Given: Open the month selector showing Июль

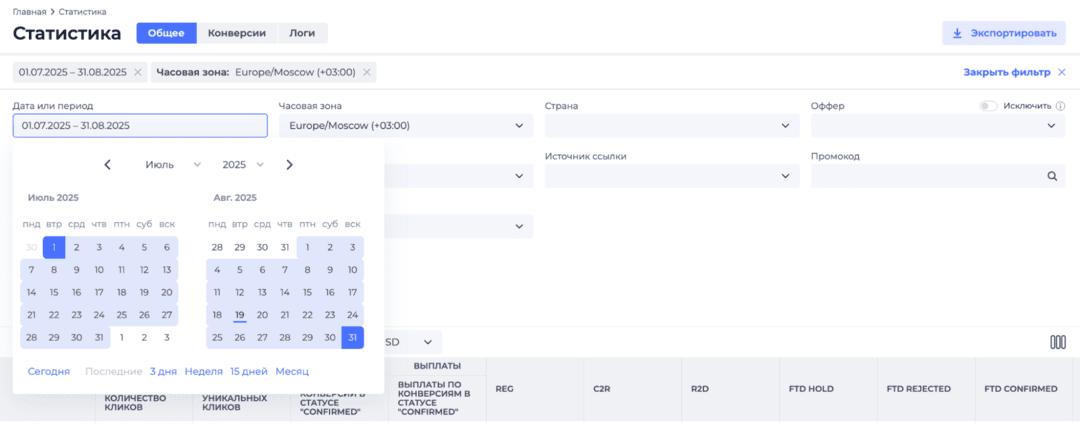Looking at the screenshot, I should point(173,165).
